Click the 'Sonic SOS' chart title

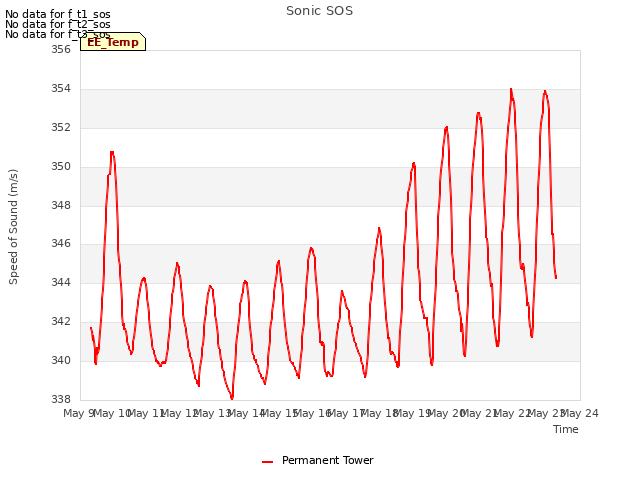coord(319,11)
